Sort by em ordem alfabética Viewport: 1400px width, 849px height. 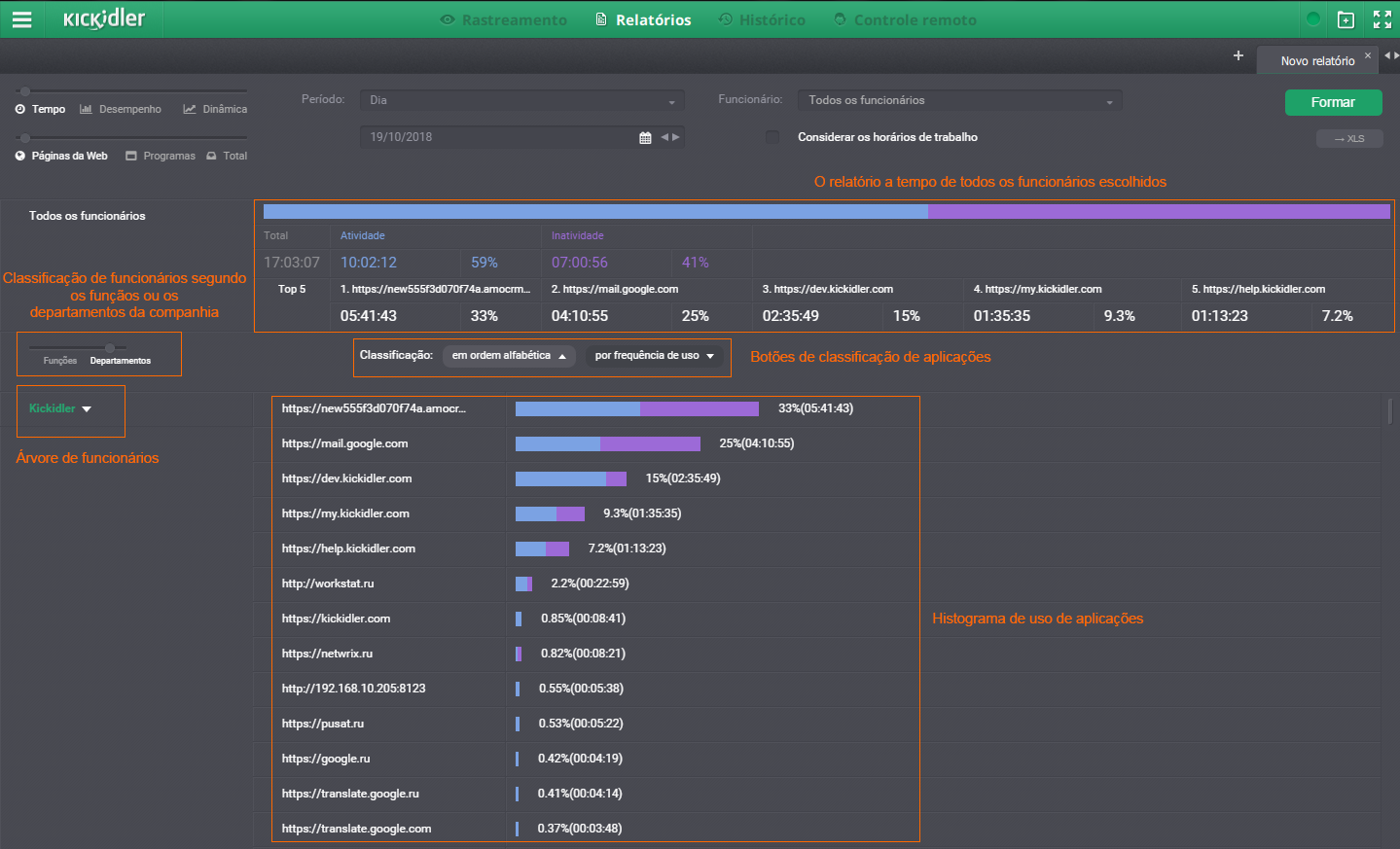click(509, 356)
